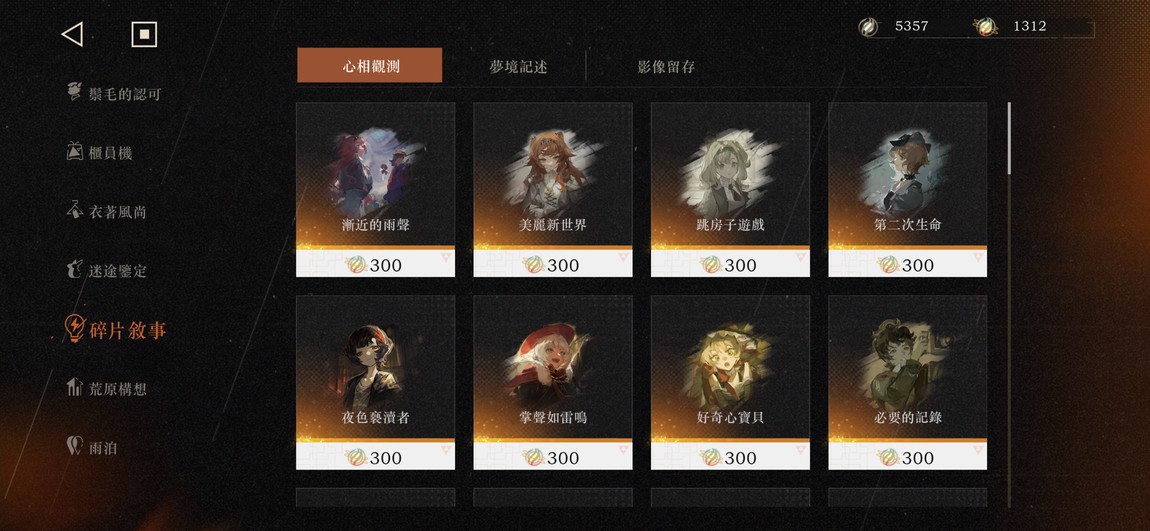This screenshot has height=531, width=1150.
Task: Open 迷途鑒定 sidebar section
Action: 107,270
